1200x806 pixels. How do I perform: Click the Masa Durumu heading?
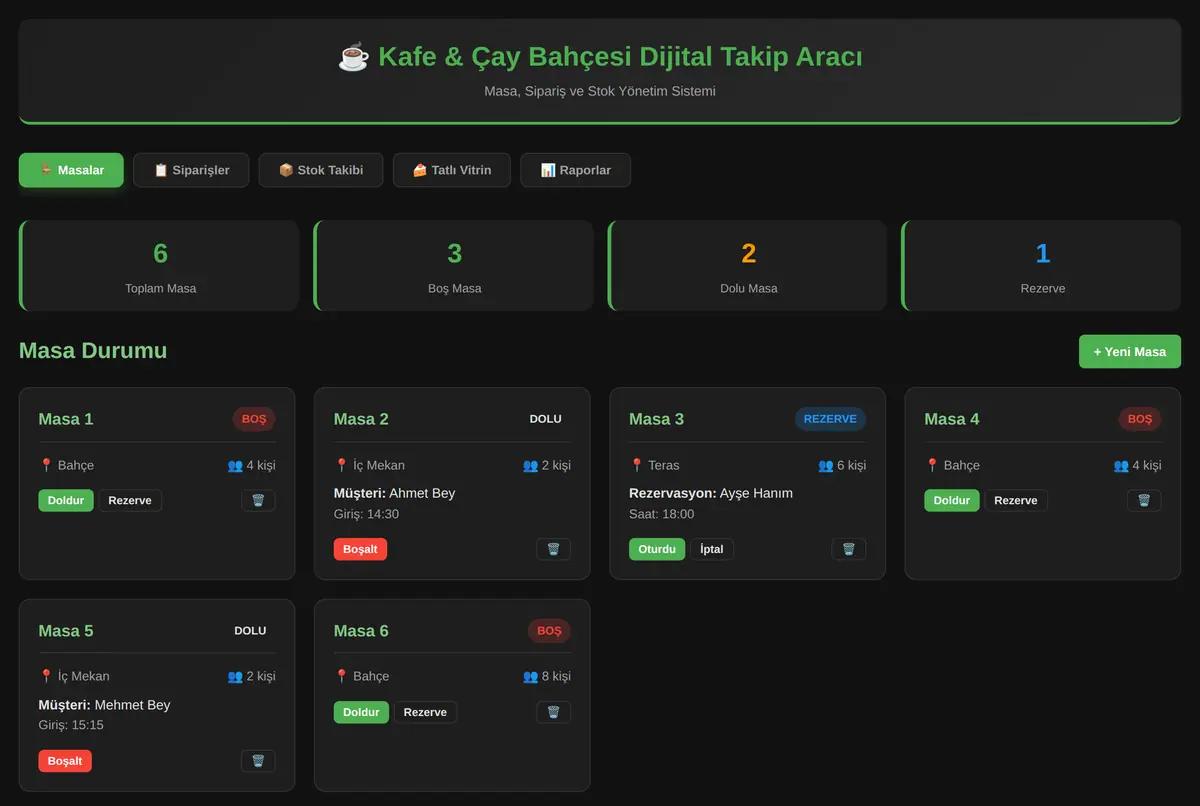tap(93, 351)
